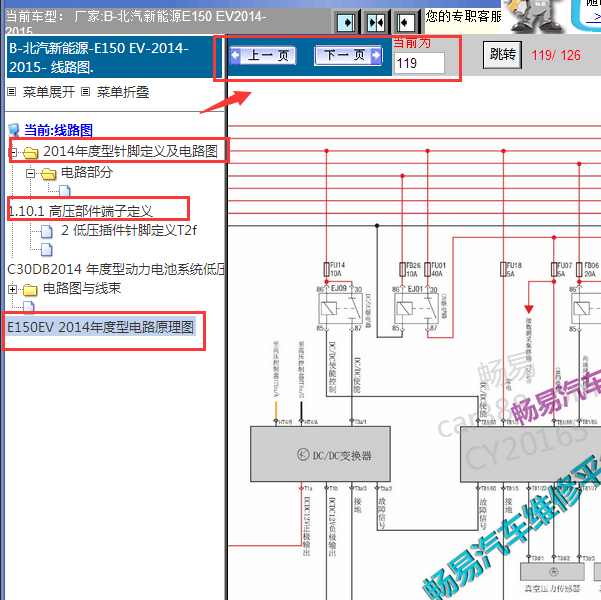Viewport: 601px width, 600px height.
Task: Click the FU01 40A fuse label
Action: point(439,270)
